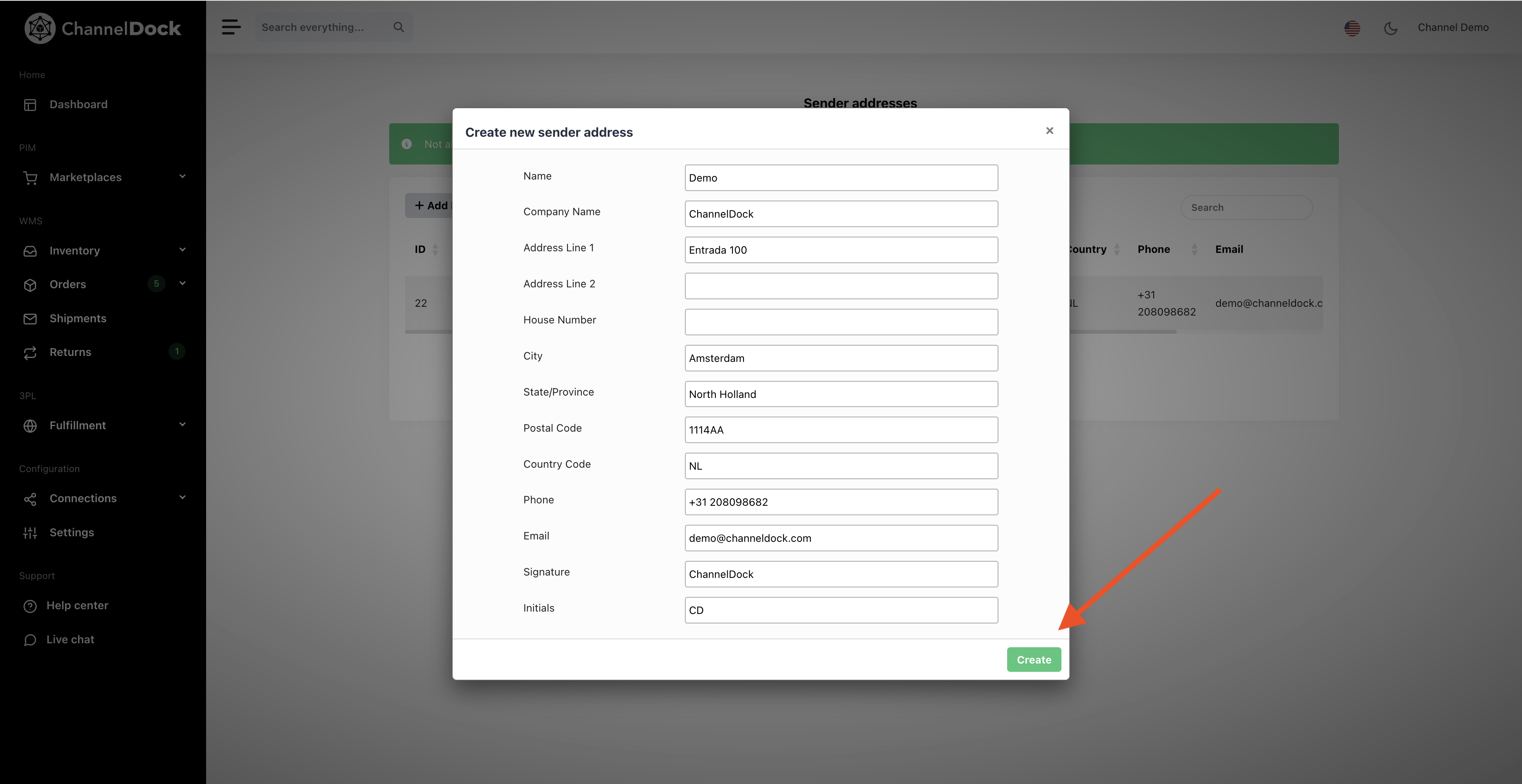Image resolution: width=1522 pixels, height=784 pixels.
Task: Click the Country Code input field
Action: click(x=841, y=466)
